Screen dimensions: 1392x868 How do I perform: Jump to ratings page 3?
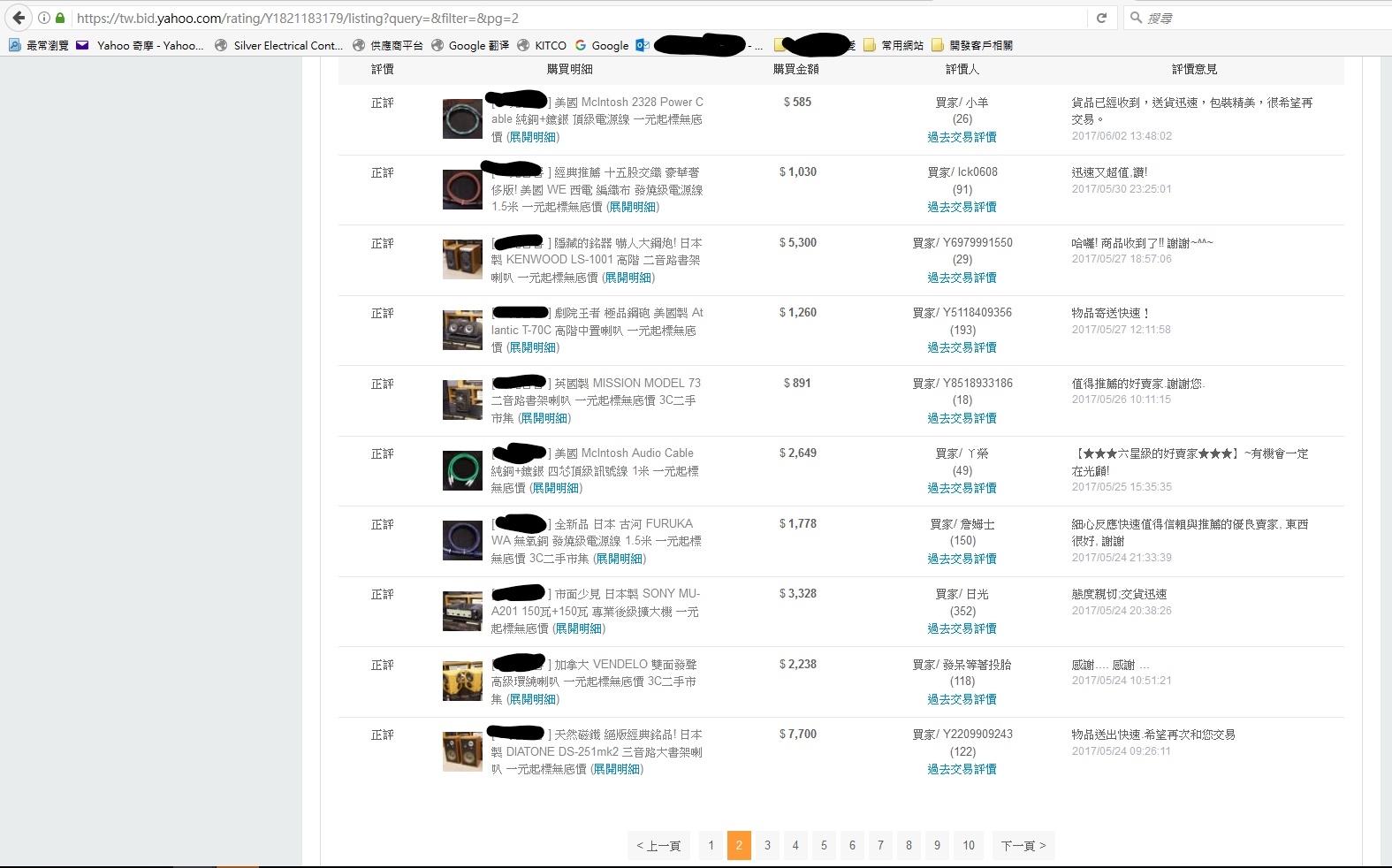point(767,846)
